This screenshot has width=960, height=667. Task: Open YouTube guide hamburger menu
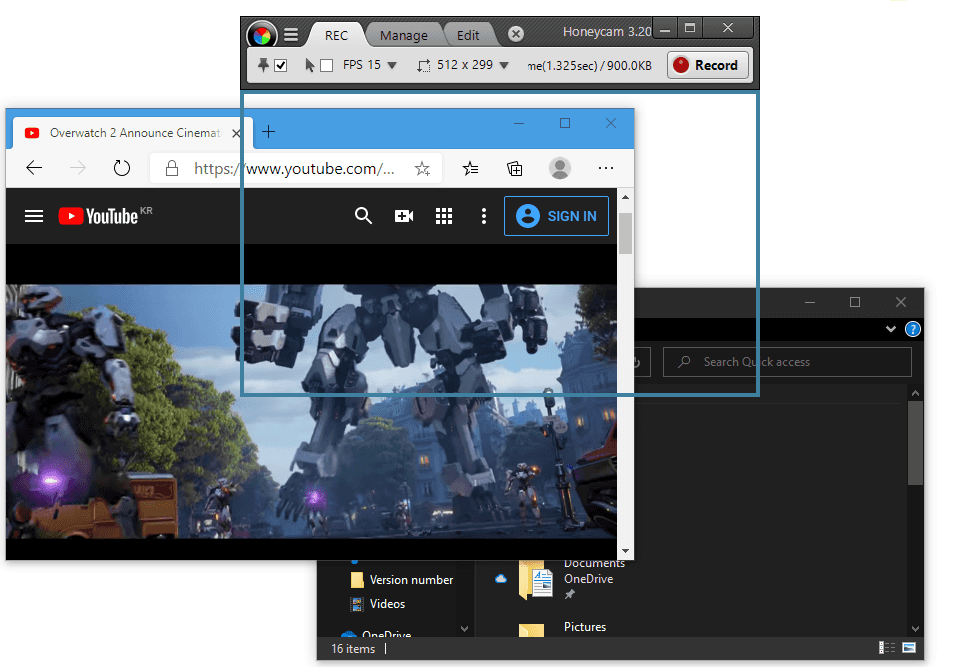coord(34,216)
